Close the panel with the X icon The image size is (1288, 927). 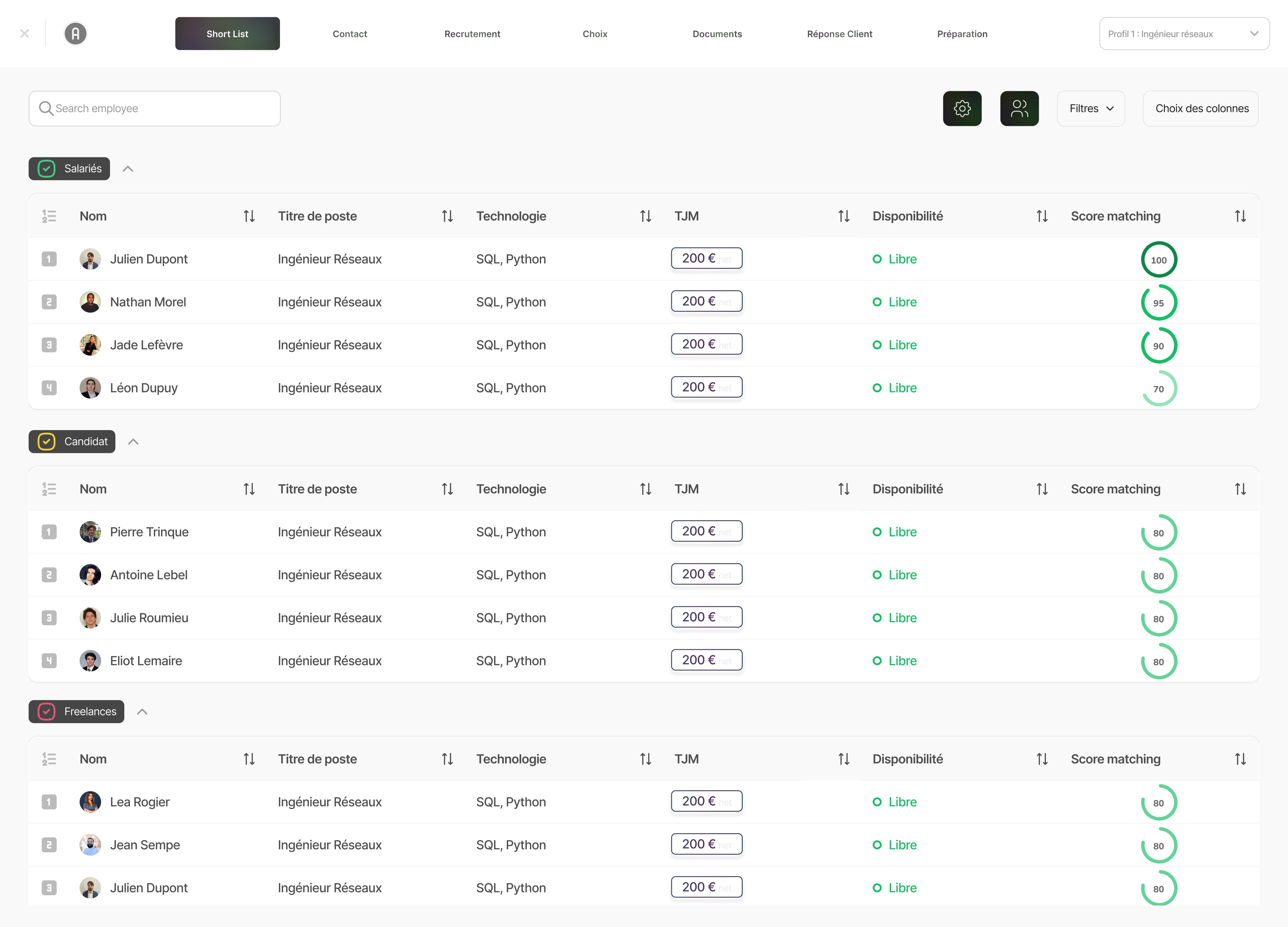click(24, 34)
